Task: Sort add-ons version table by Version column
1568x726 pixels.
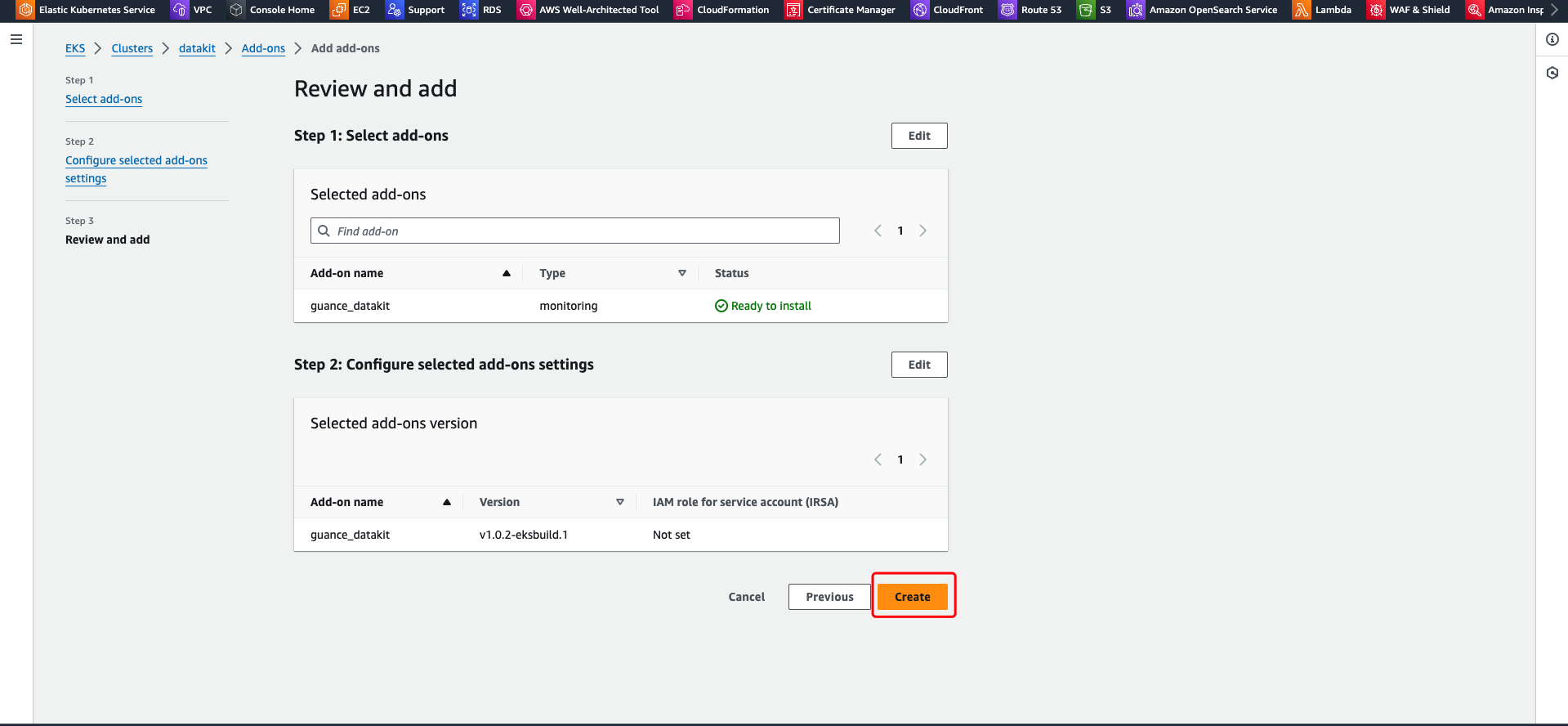Action: 619,502
